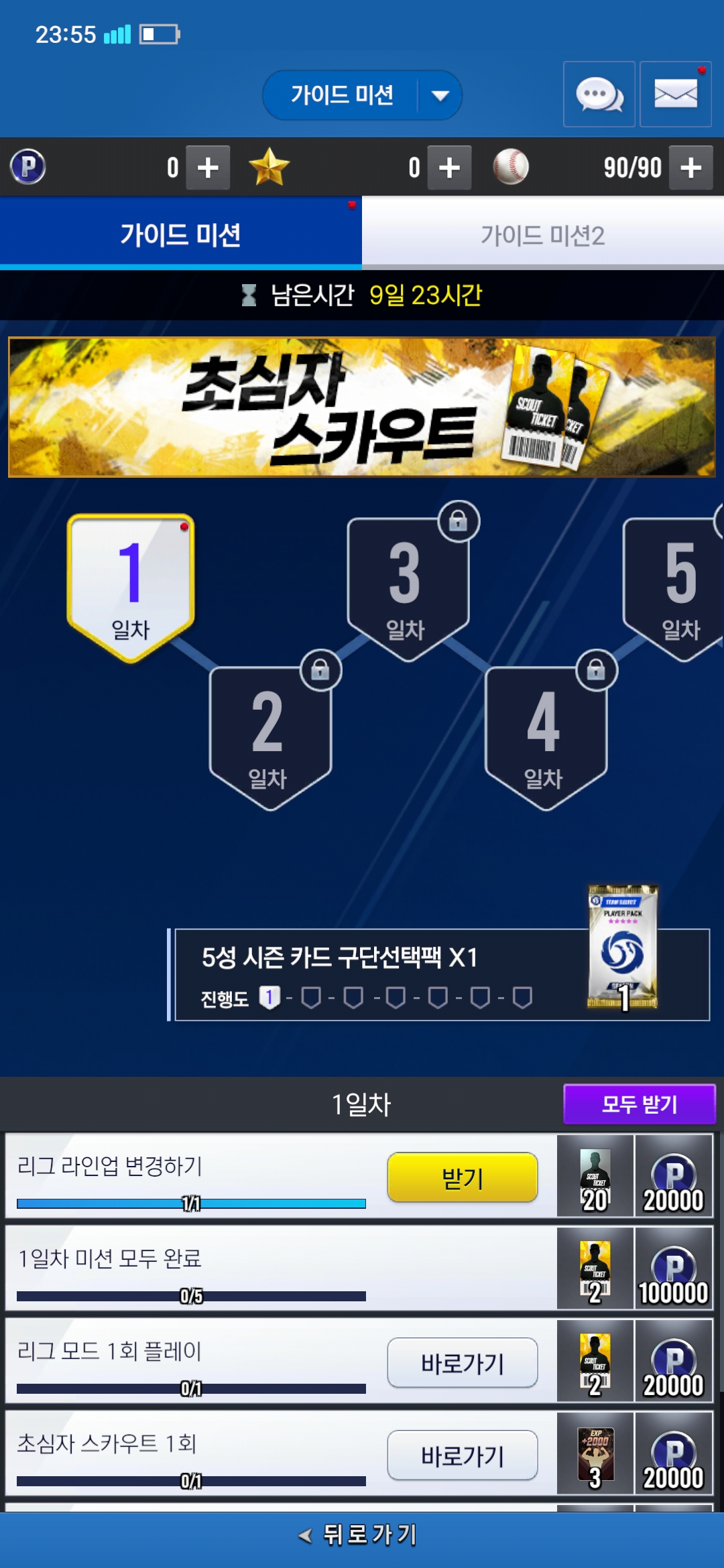This screenshot has width=724, height=1568.
Task: Tap the 5-star team select pack reward
Action: coord(623,948)
